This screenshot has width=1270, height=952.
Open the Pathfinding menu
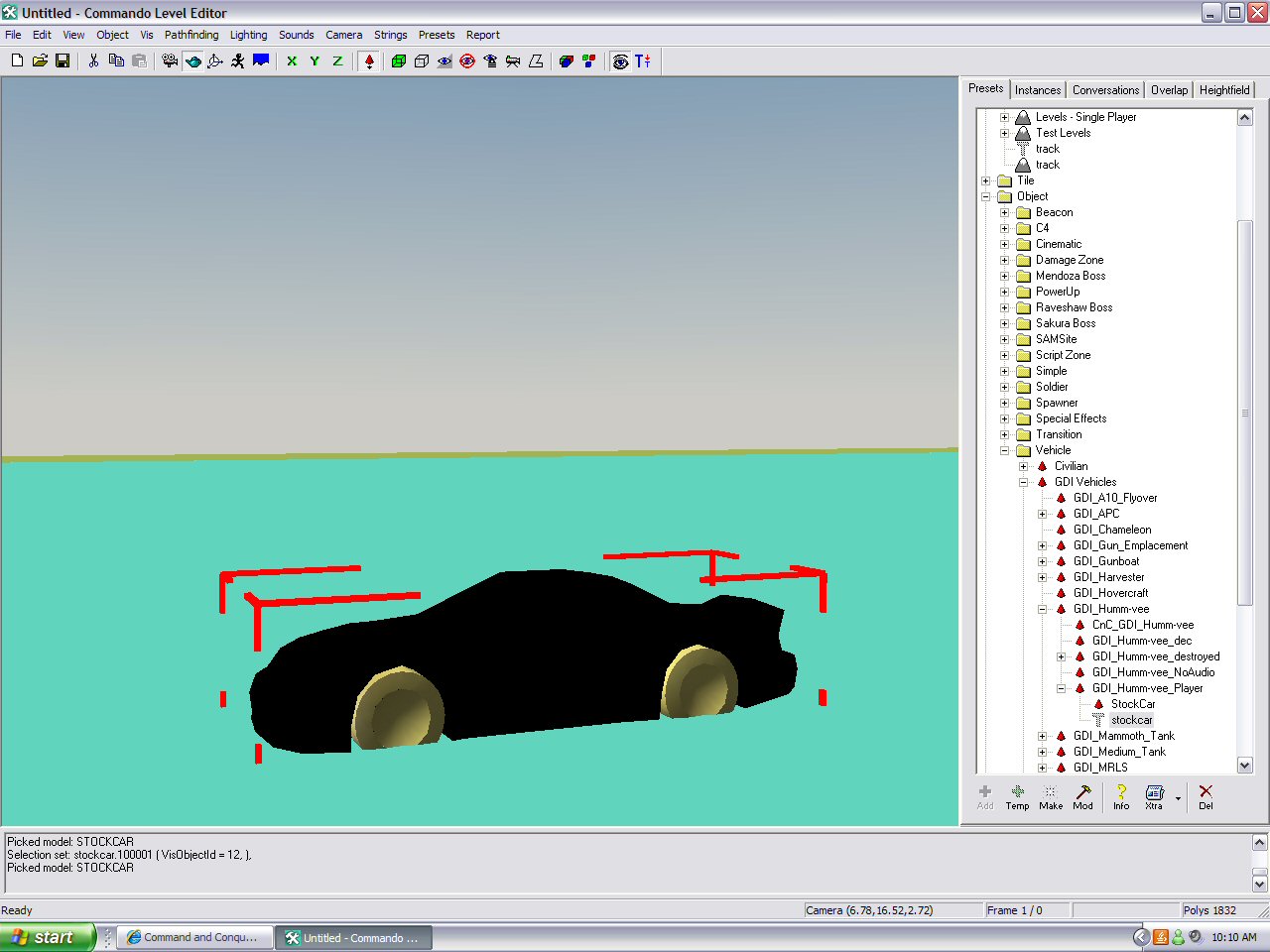(190, 35)
